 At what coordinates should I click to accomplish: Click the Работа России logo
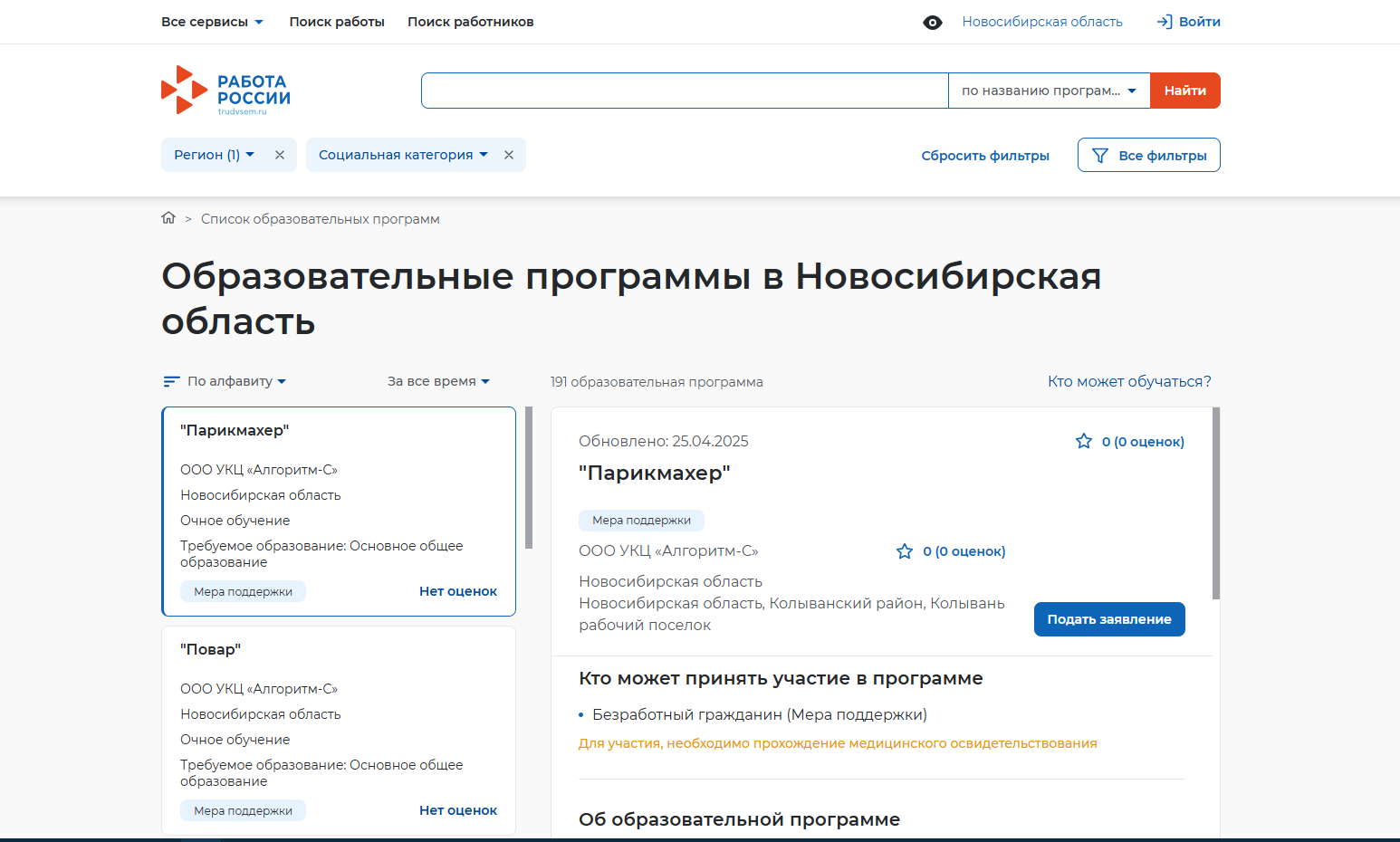click(x=225, y=91)
